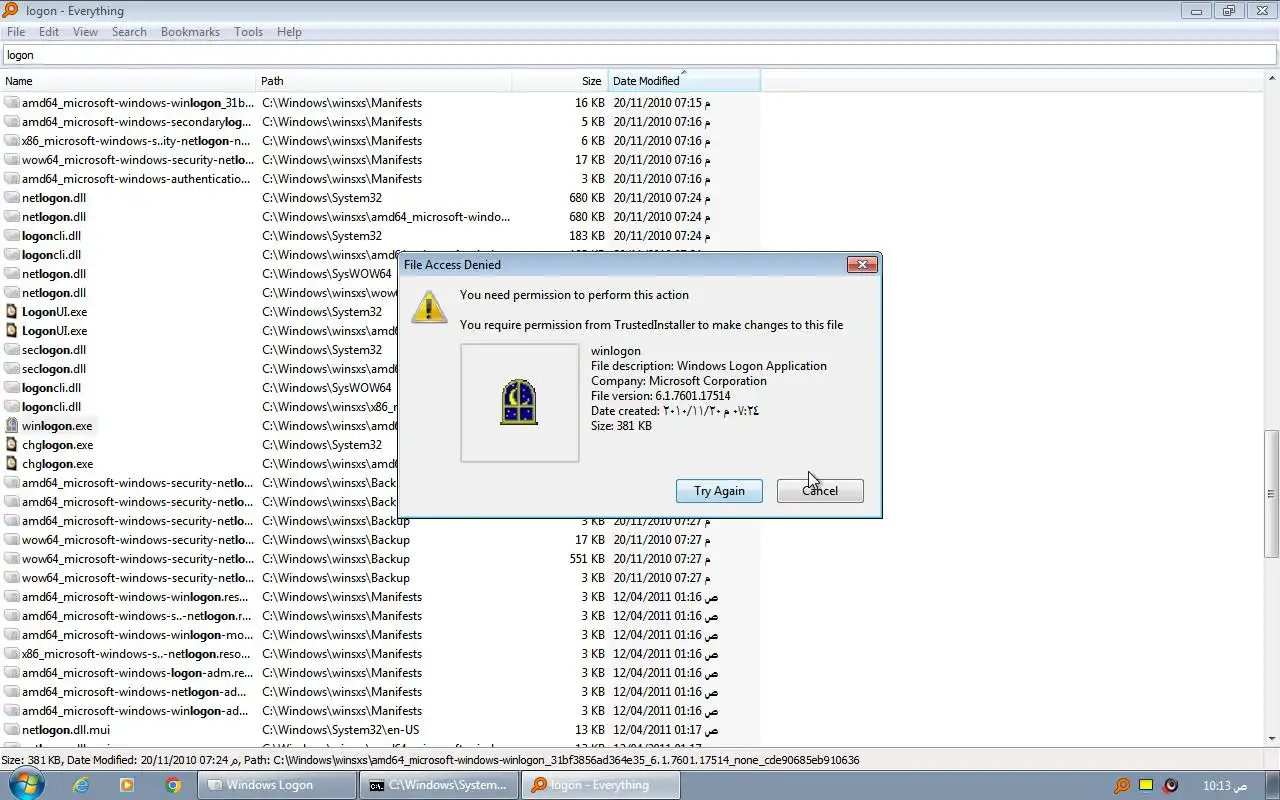Close the File Access Denied dialog
Viewport: 1280px width, 800px height.
click(x=862, y=265)
